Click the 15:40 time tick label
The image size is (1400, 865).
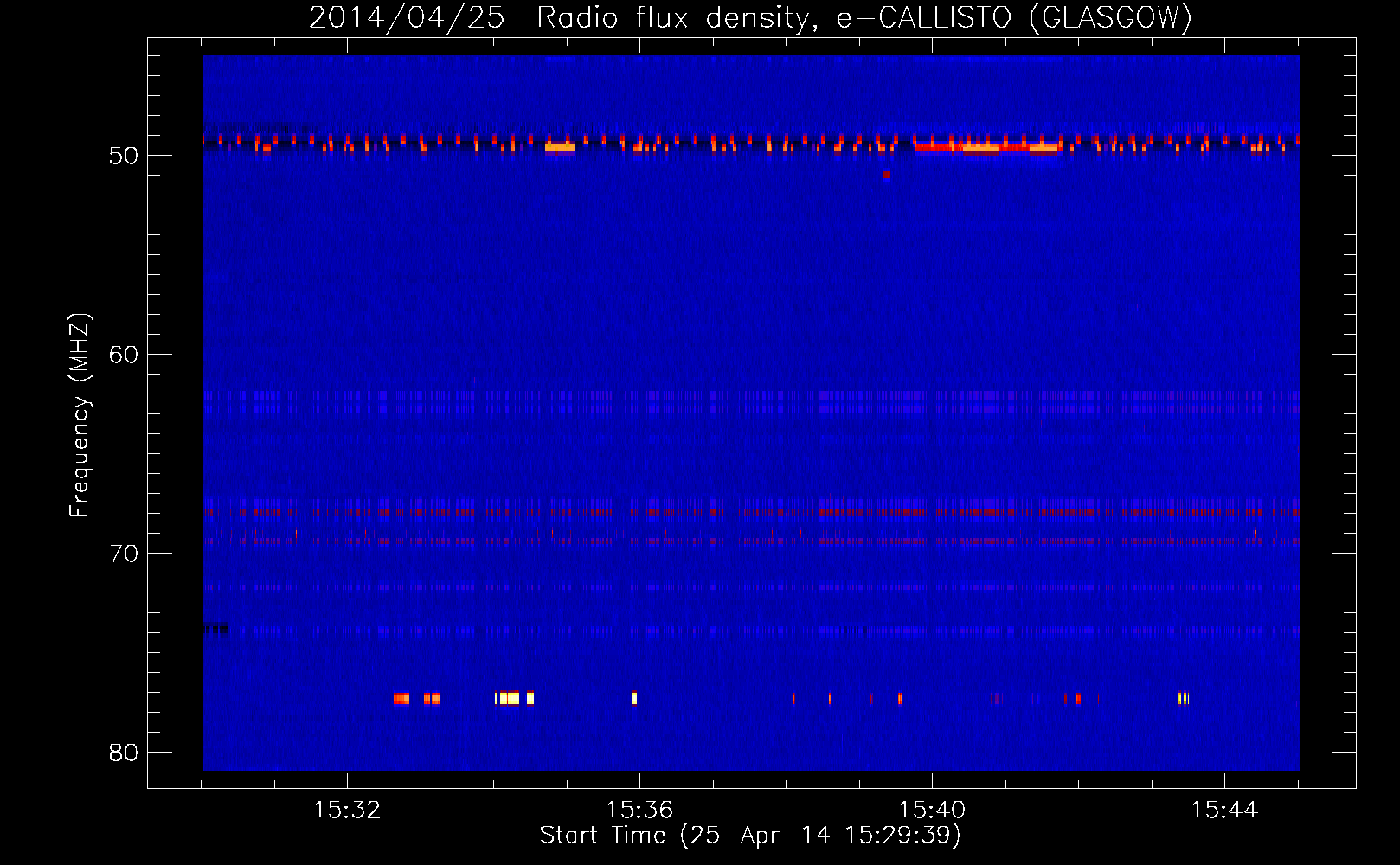[x=932, y=810]
